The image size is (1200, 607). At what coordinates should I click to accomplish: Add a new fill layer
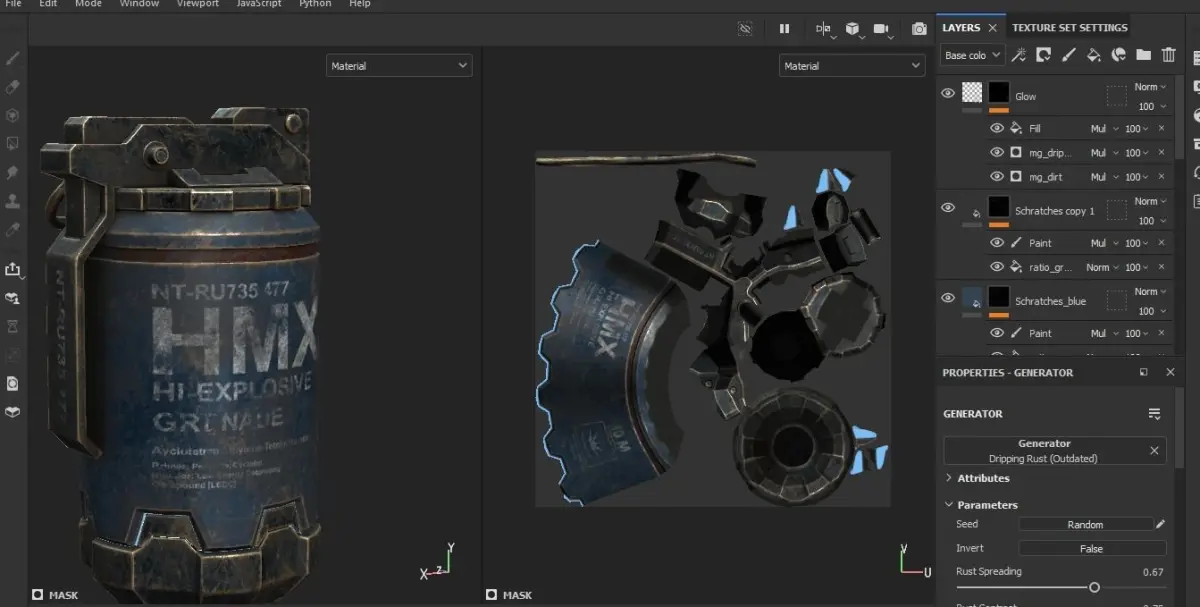click(x=1094, y=55)
